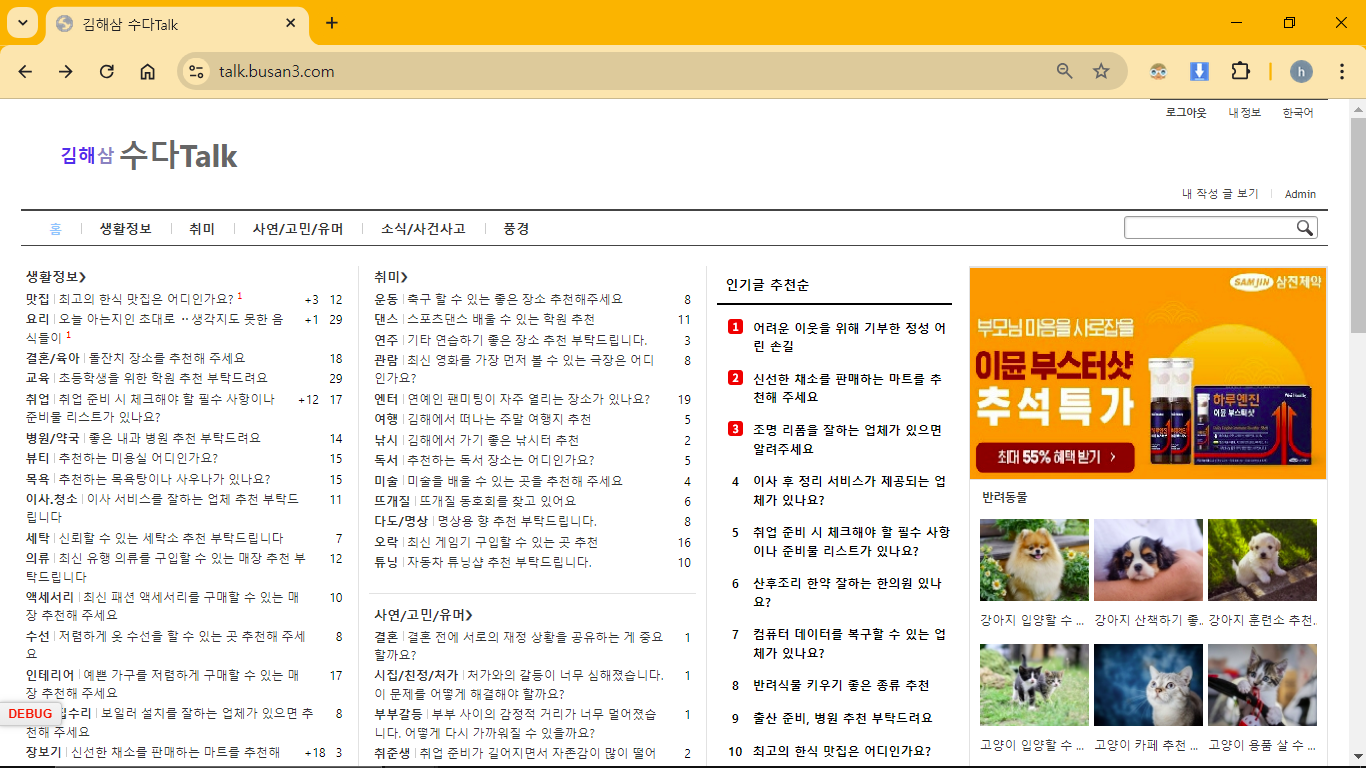Open the 강아지 훈련소 추천 thumbnail

[x=1262, y=560]
